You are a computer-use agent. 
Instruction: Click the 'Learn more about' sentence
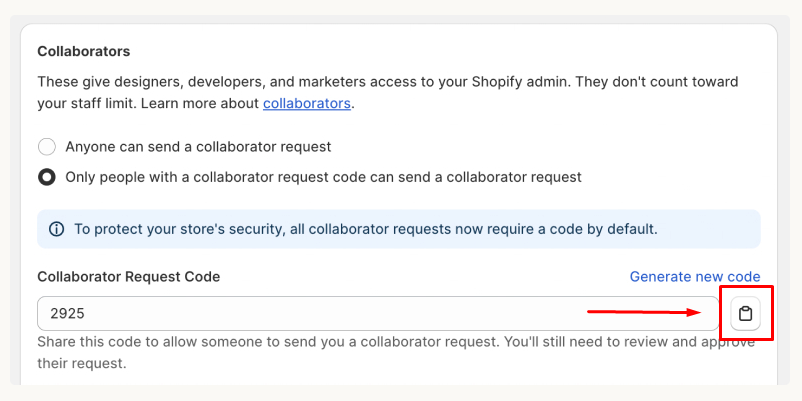(195, 103)
